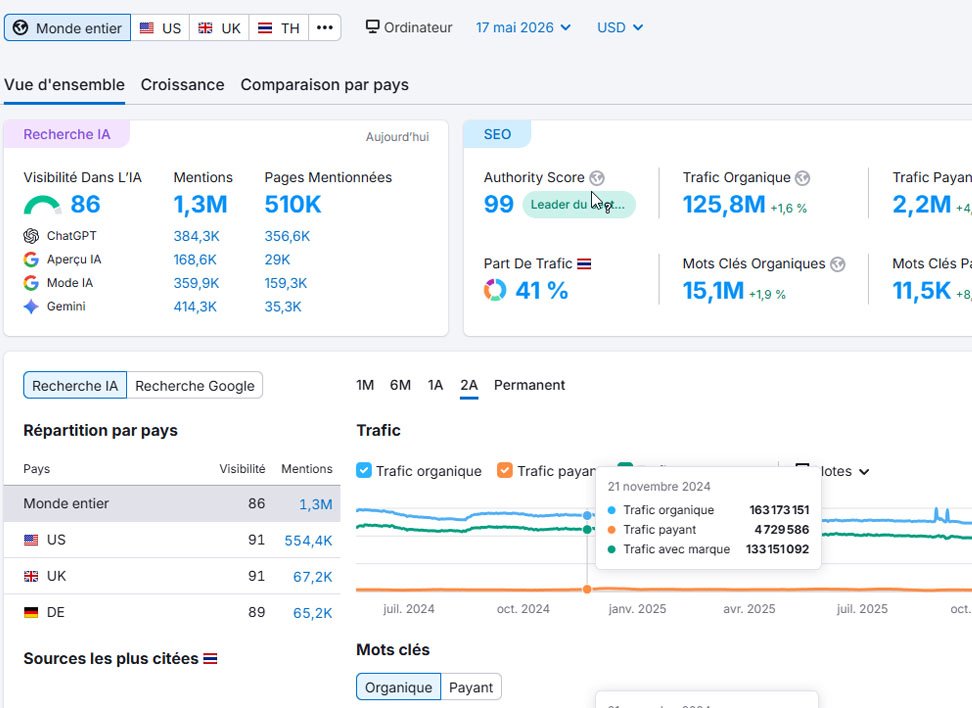Click the globe icon in Monde entier button
Viewport: 972px width, 708px height.
(x=20, y=28)
